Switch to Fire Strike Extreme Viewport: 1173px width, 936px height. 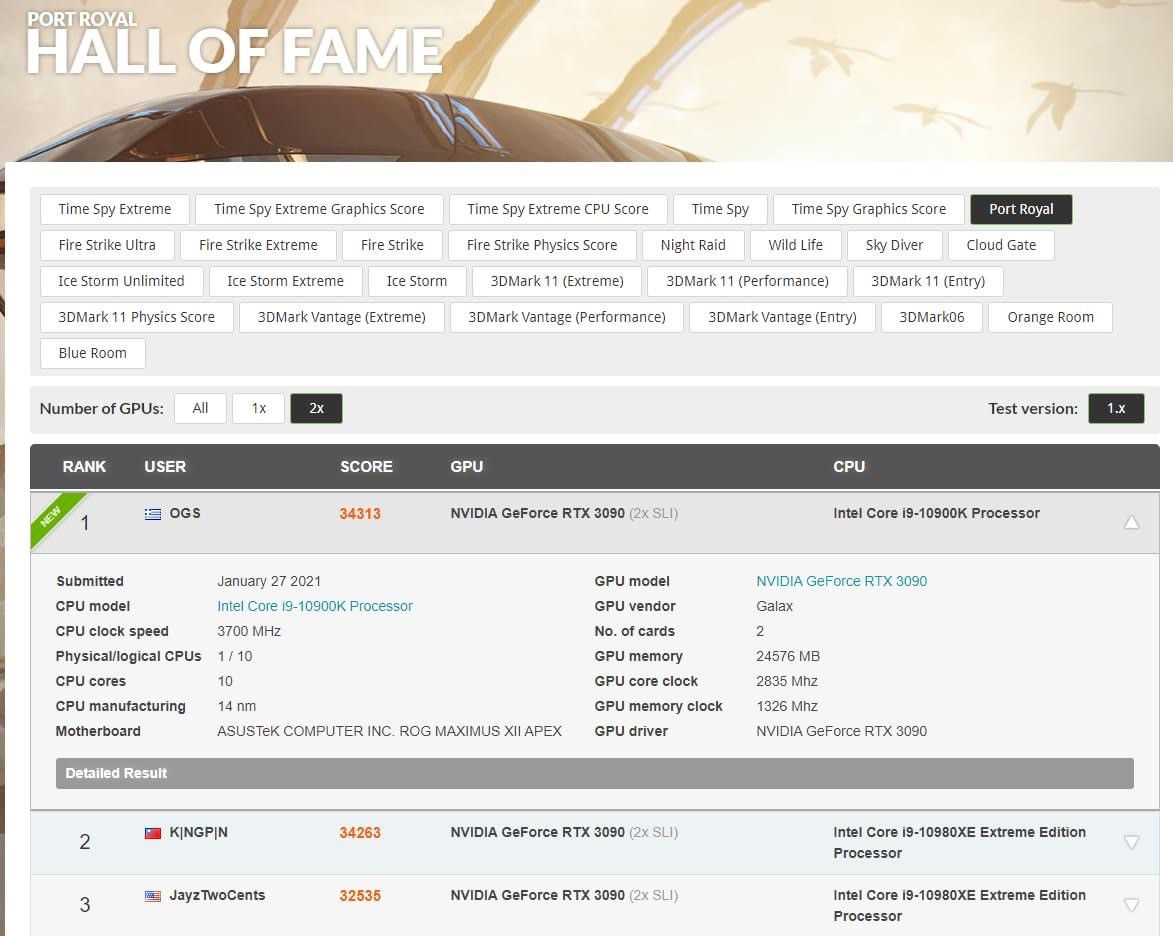point(258,245)
